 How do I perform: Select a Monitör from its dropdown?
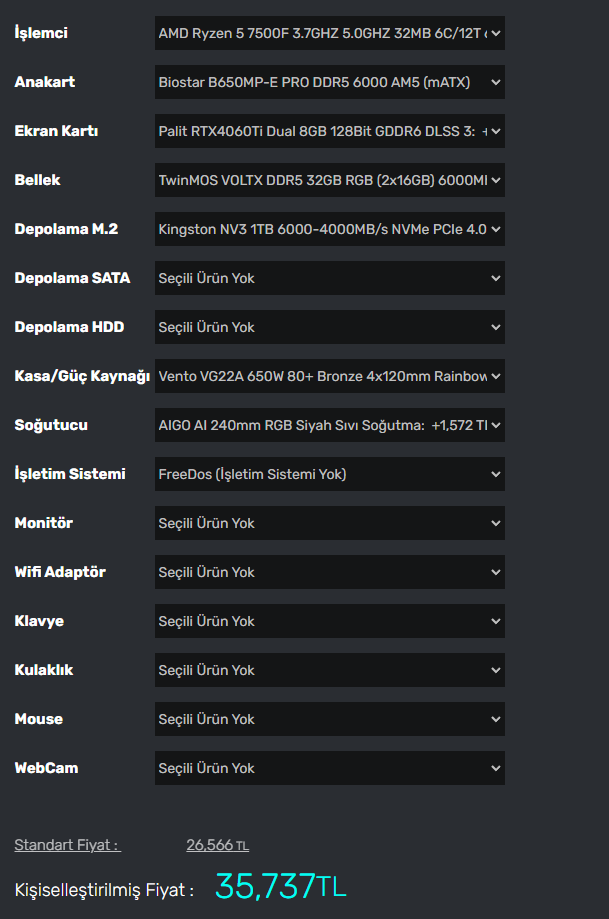tap(329, 523)
